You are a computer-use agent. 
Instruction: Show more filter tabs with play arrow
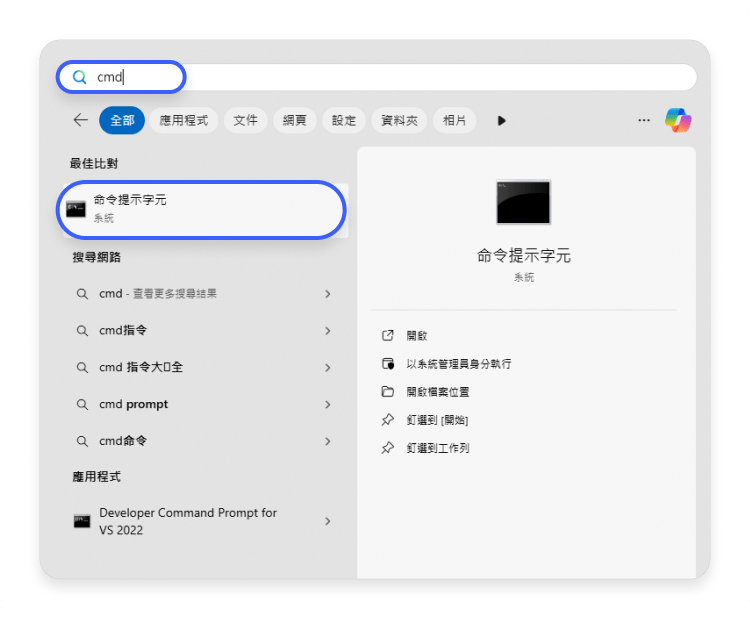click(502, 120)
